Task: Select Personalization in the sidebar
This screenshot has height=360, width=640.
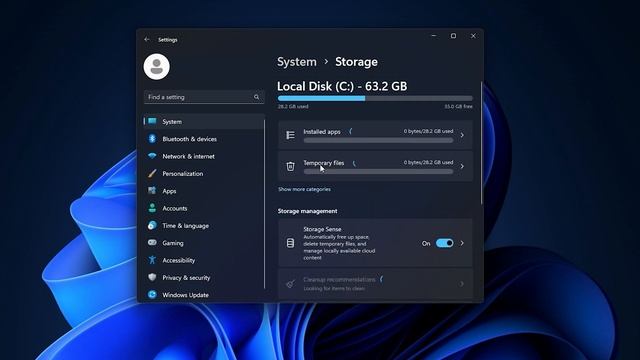Action: click(204, 173)
